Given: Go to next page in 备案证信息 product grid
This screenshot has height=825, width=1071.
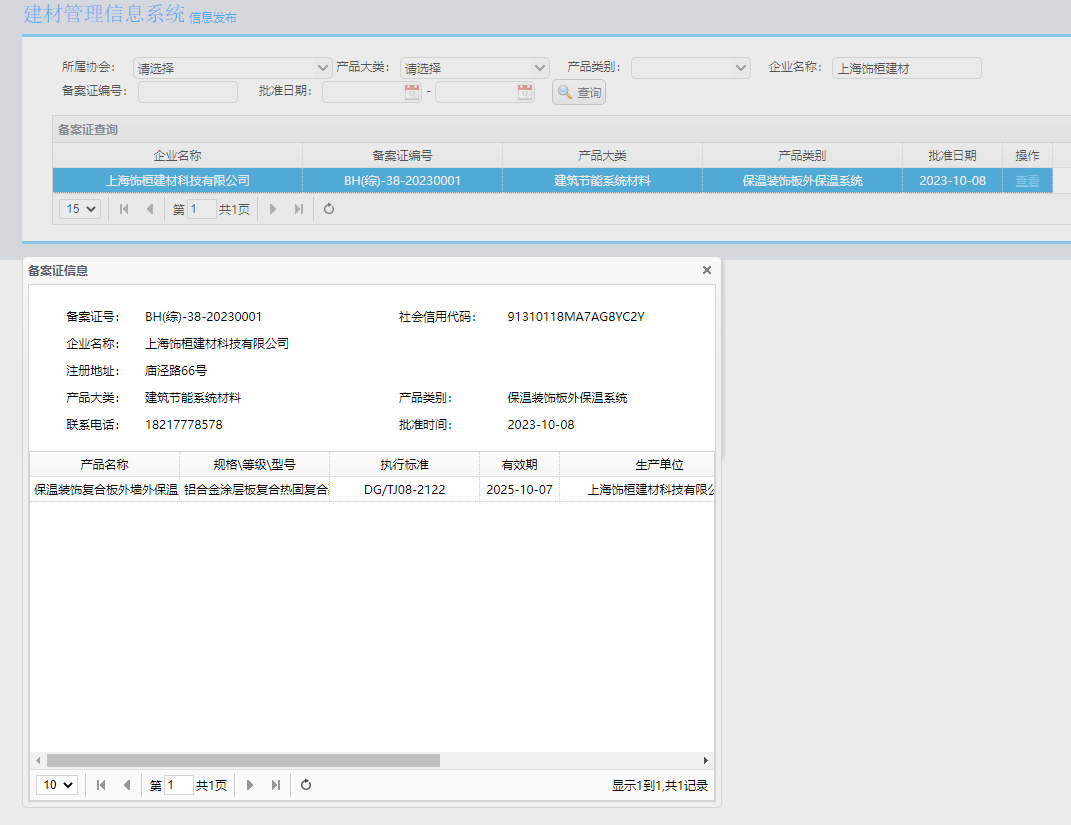Looking at the screenshot, I should point(249,785).
